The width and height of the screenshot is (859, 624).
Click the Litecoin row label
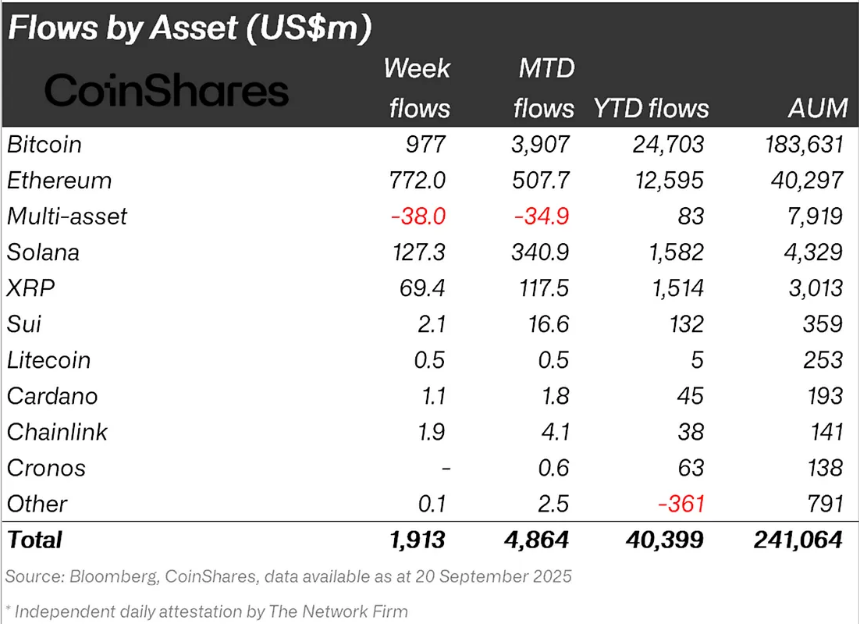click(48, 360)
